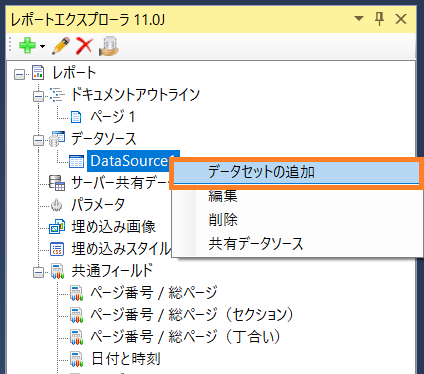The width and height of the screenshot is (424, 374).
Task: Click the サーバー共有データ icon
Action: 57,183
